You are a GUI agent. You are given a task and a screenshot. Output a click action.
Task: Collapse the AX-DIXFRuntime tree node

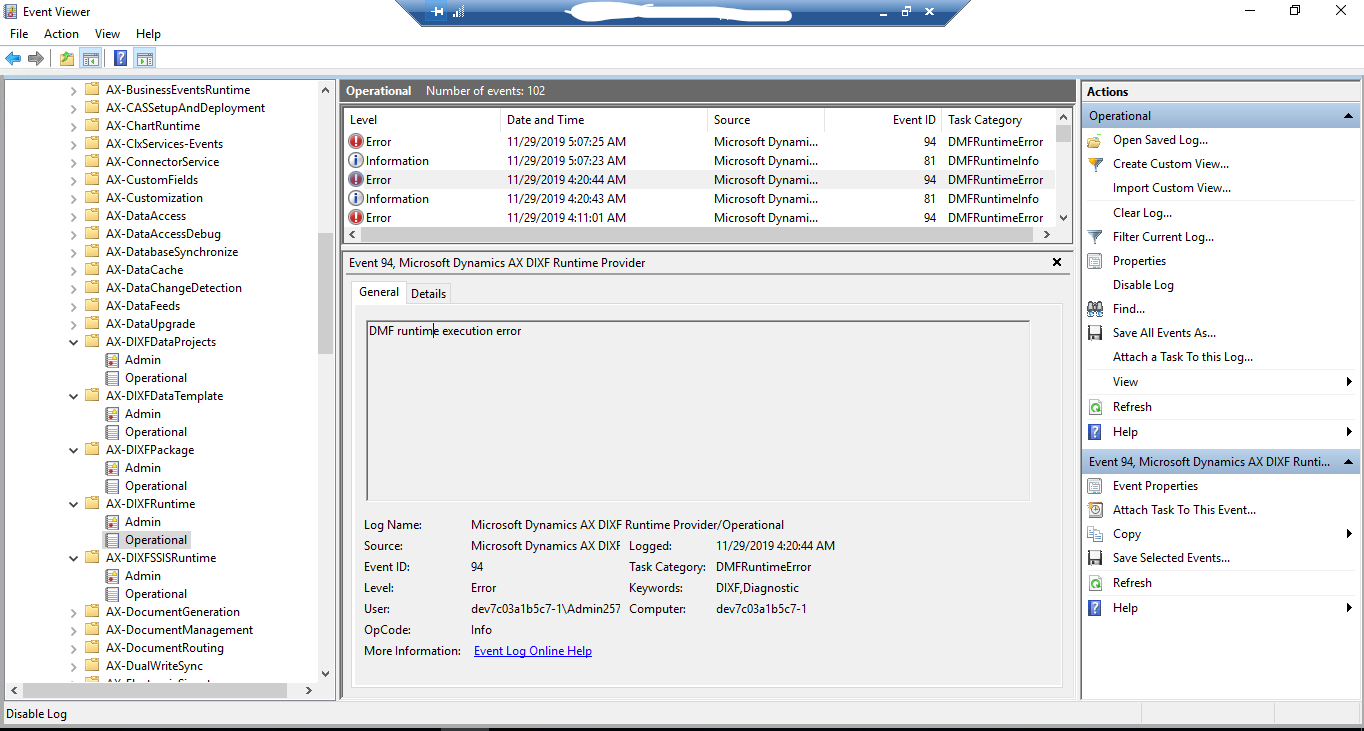pos(73,504)
